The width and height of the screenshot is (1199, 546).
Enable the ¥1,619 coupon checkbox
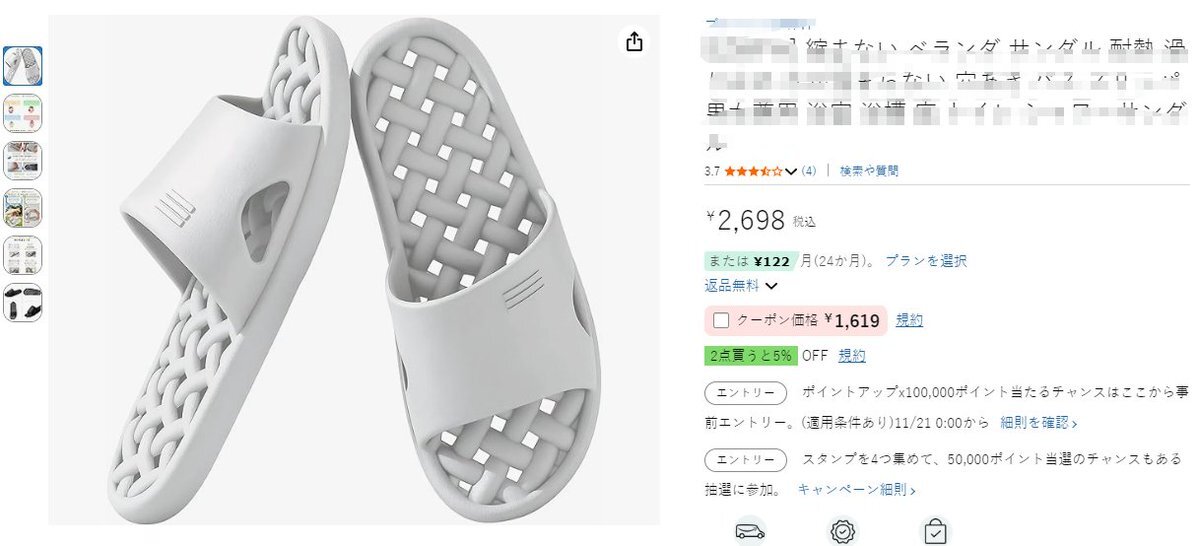click(x=721, y=321)
